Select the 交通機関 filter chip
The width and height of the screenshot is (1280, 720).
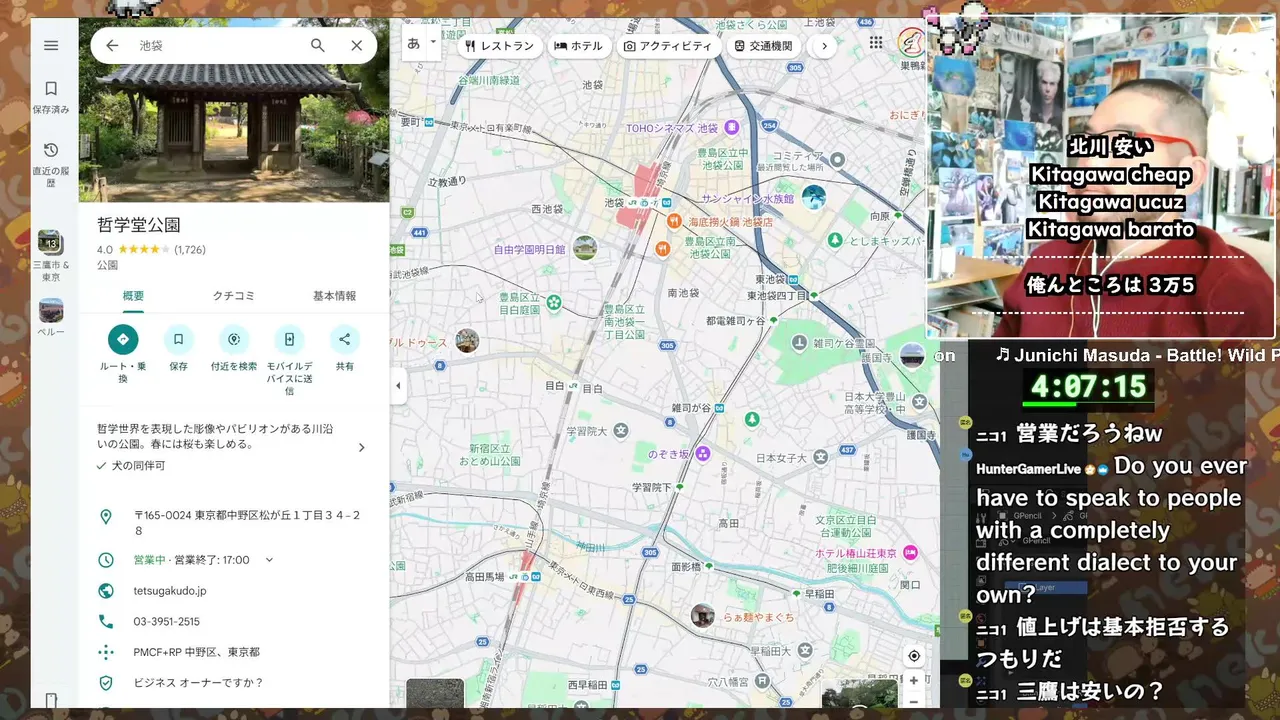[763, 46]
